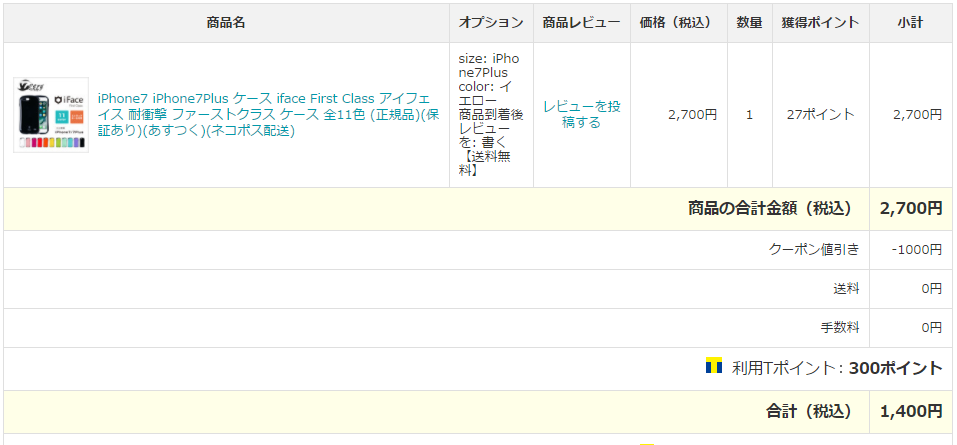957x445 pixels.
Task: Click the 0円 value in the 送料 row
Action: pos(932,289)
